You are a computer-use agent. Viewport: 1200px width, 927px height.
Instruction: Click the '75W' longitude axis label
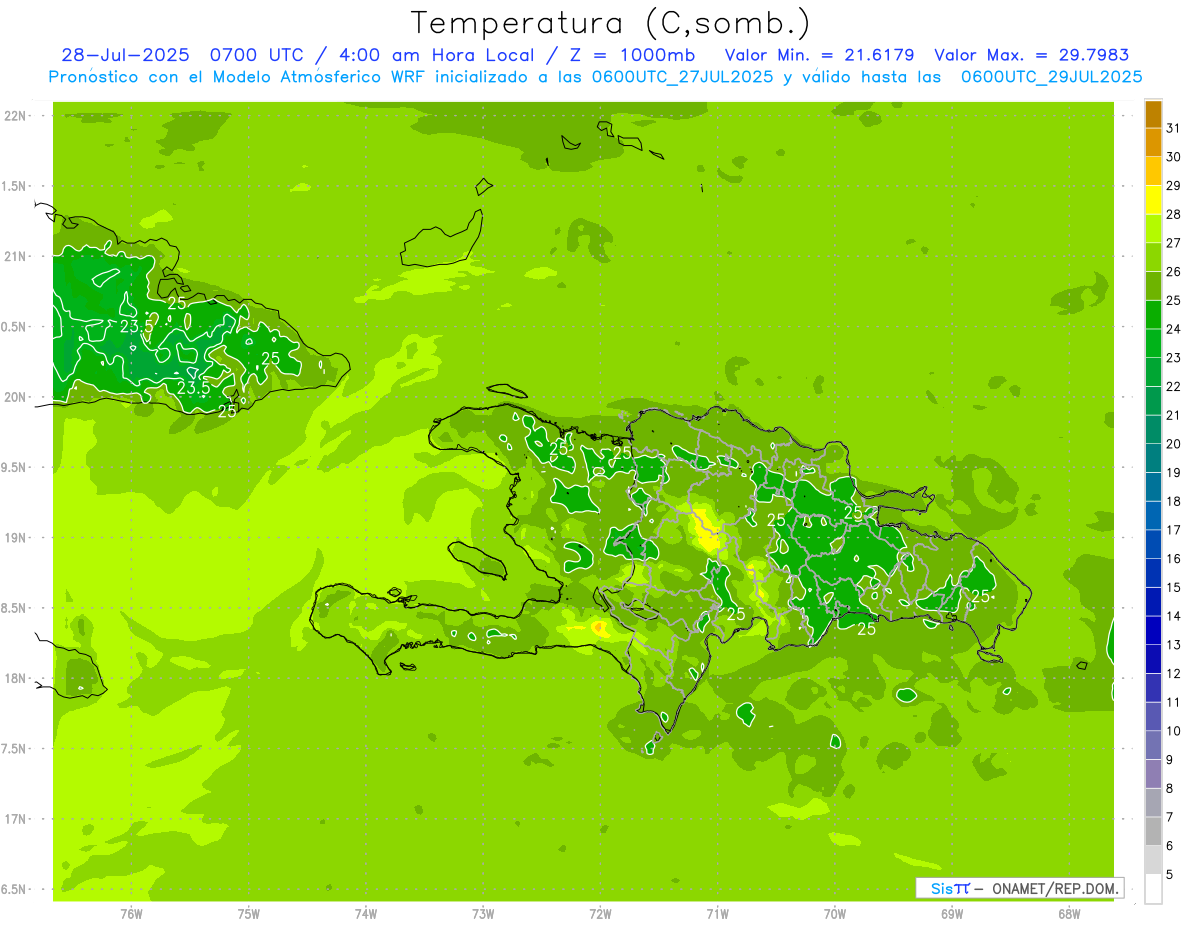[249, 913]
